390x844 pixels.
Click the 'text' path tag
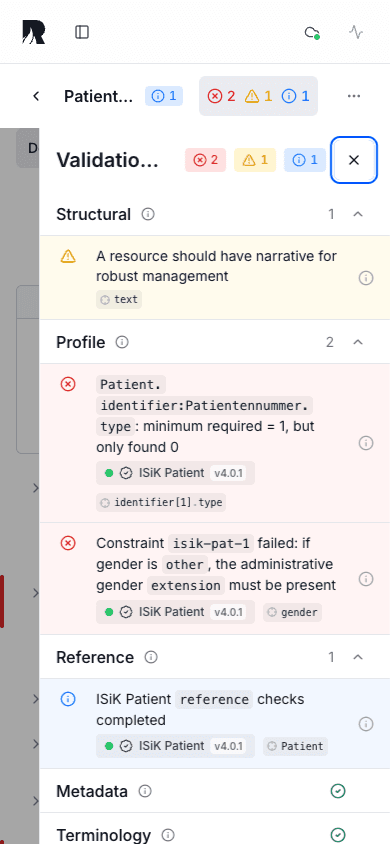click(119, 299)
